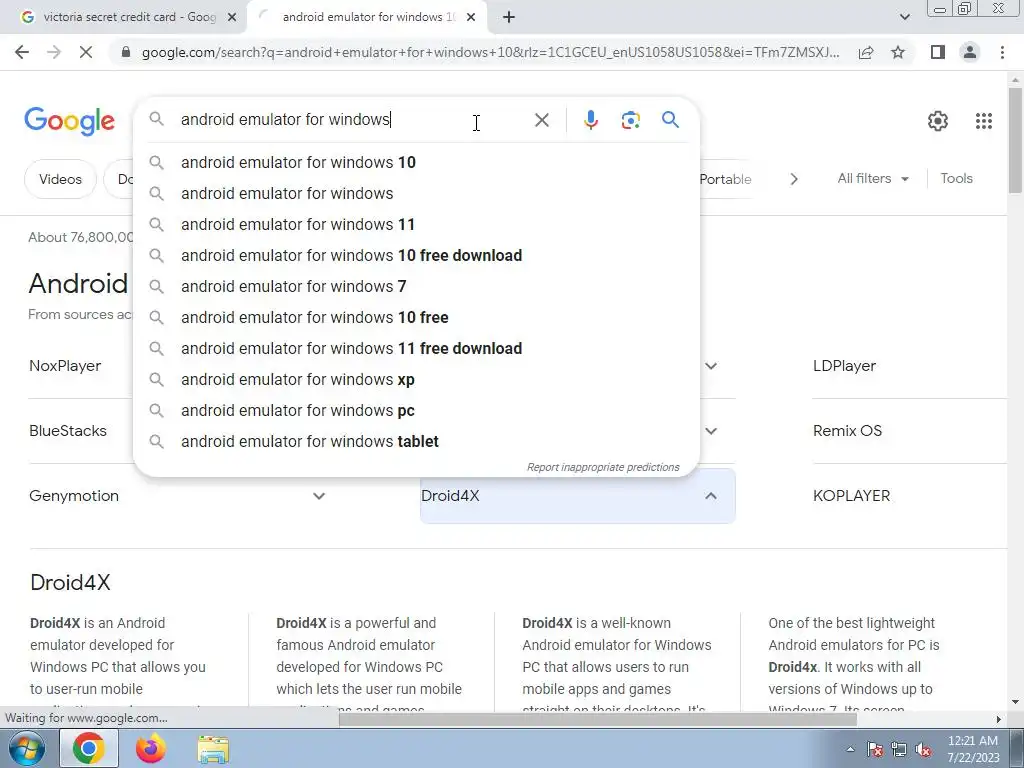Clear the search box text with X
The height and width of the screenshot is (768, 1024).
pos(541,120)
